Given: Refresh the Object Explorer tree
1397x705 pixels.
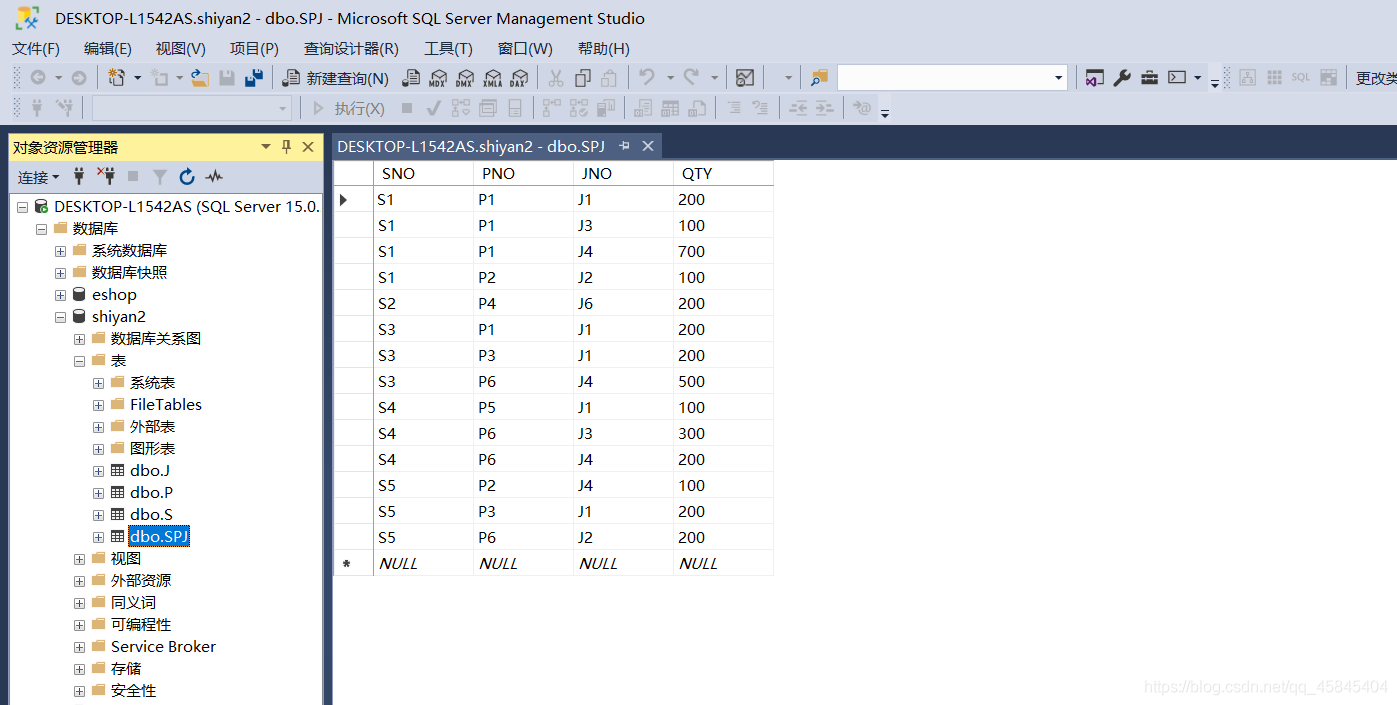Looking at the screenshot, I should click(187, 177).
